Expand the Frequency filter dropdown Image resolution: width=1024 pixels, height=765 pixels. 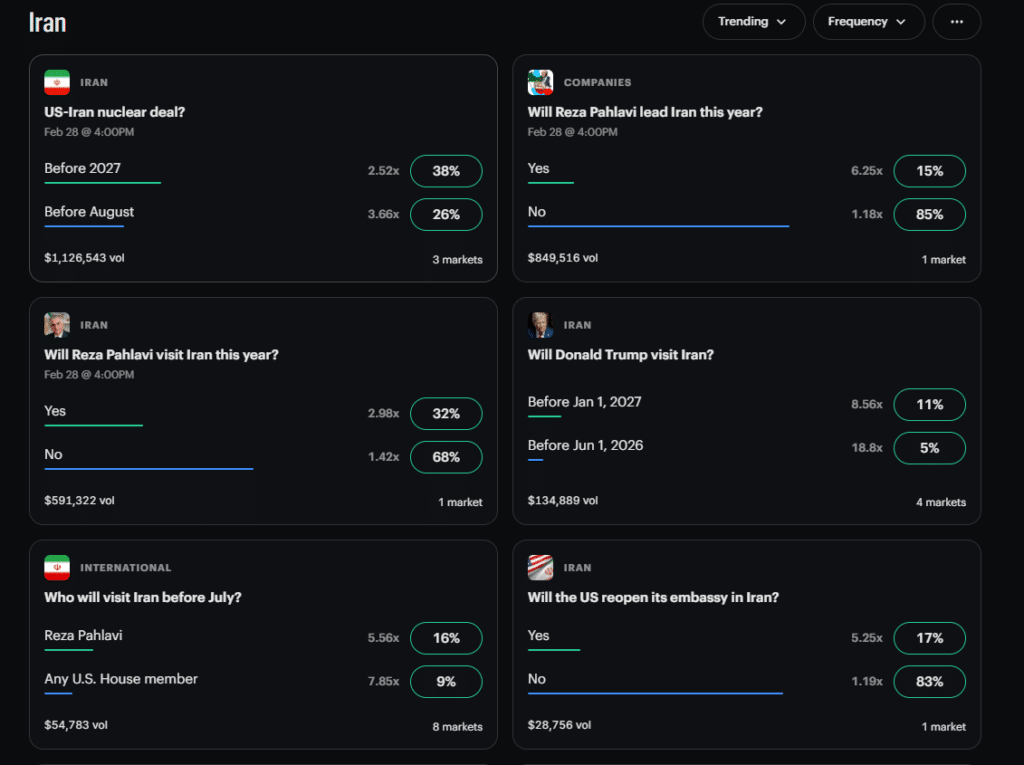[868, 21]
